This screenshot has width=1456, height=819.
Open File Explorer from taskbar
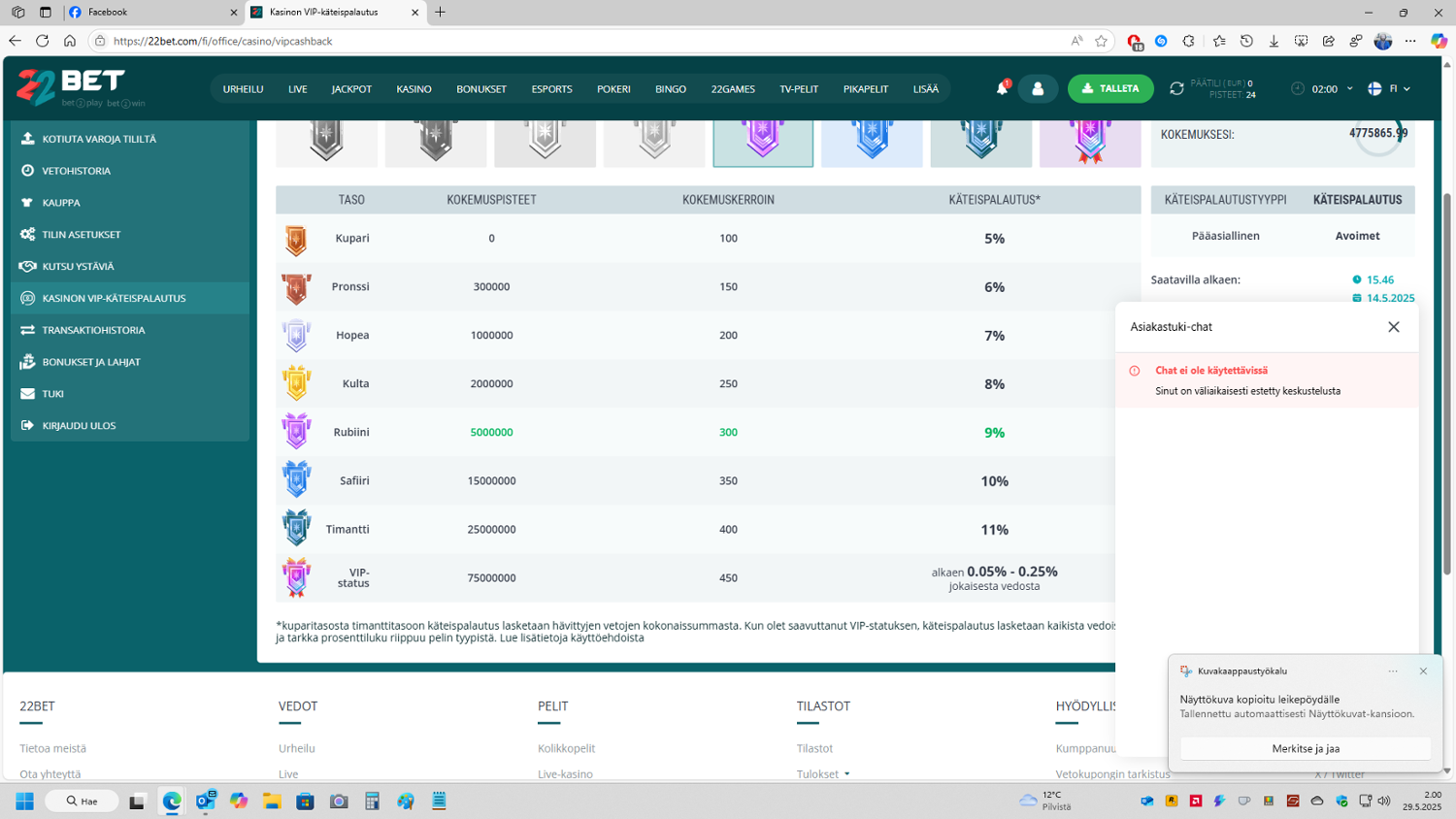pyautogui.click(x=272, y=802)
